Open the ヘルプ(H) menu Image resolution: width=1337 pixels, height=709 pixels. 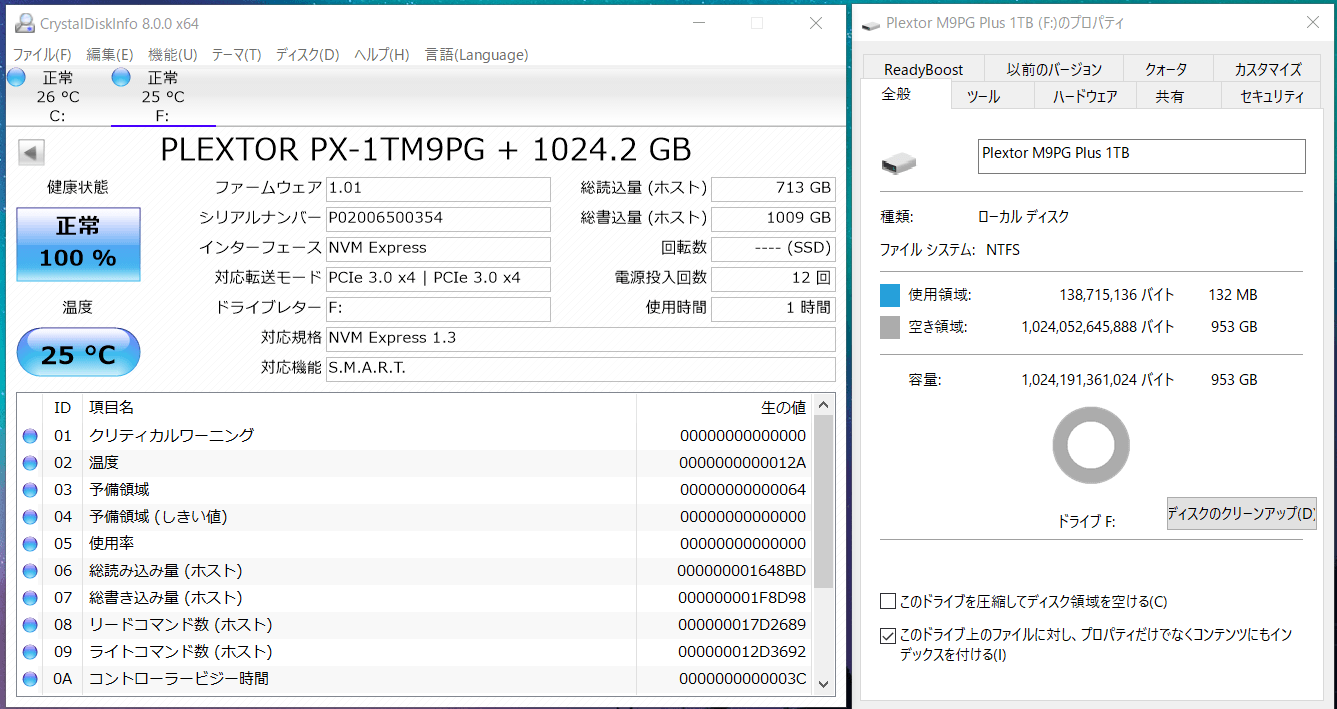pyautogui.click(x=382, y=55)
